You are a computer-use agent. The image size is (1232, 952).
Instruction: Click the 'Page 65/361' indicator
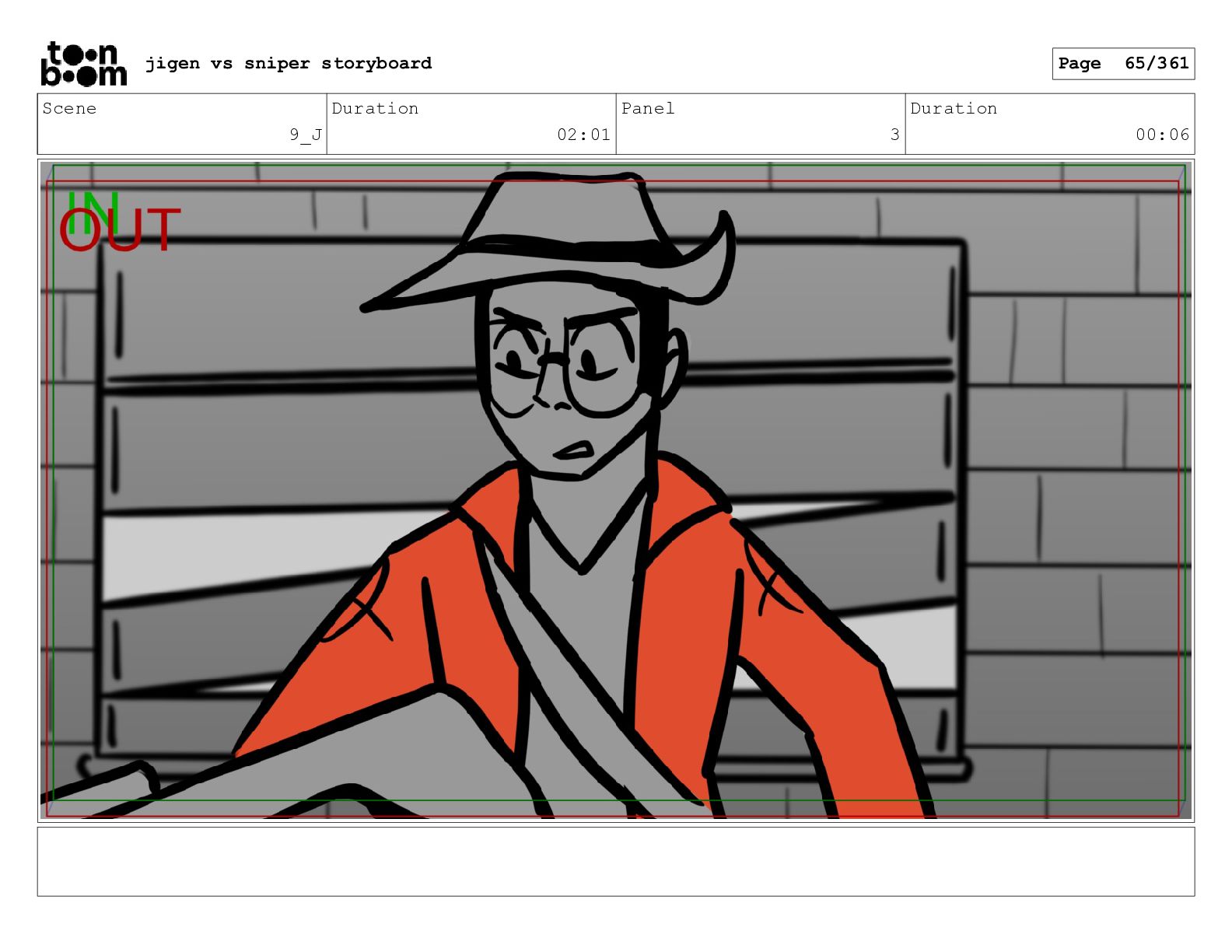tap(1123, 64)
